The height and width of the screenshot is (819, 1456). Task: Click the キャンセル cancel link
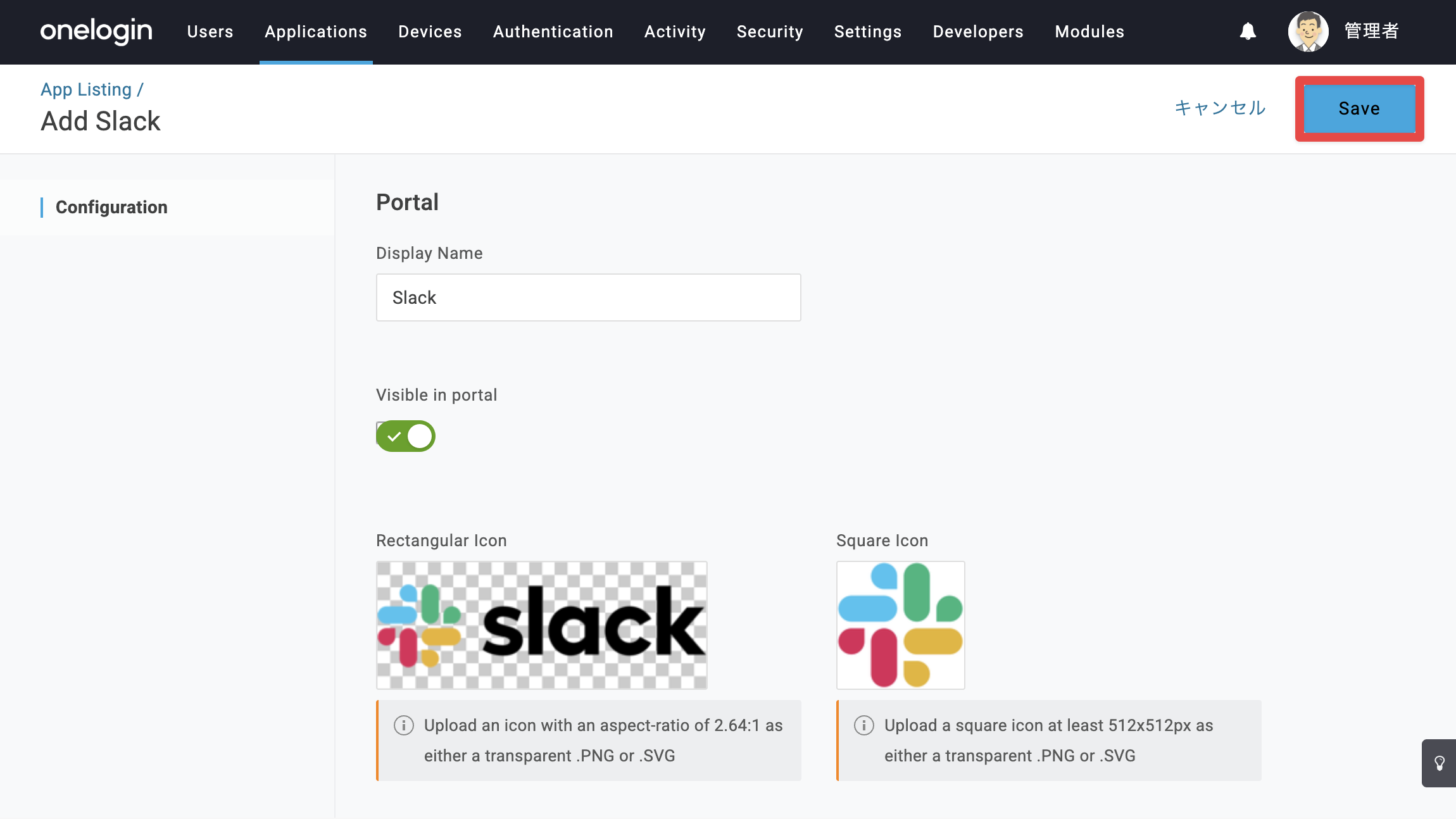(1220, 108)
